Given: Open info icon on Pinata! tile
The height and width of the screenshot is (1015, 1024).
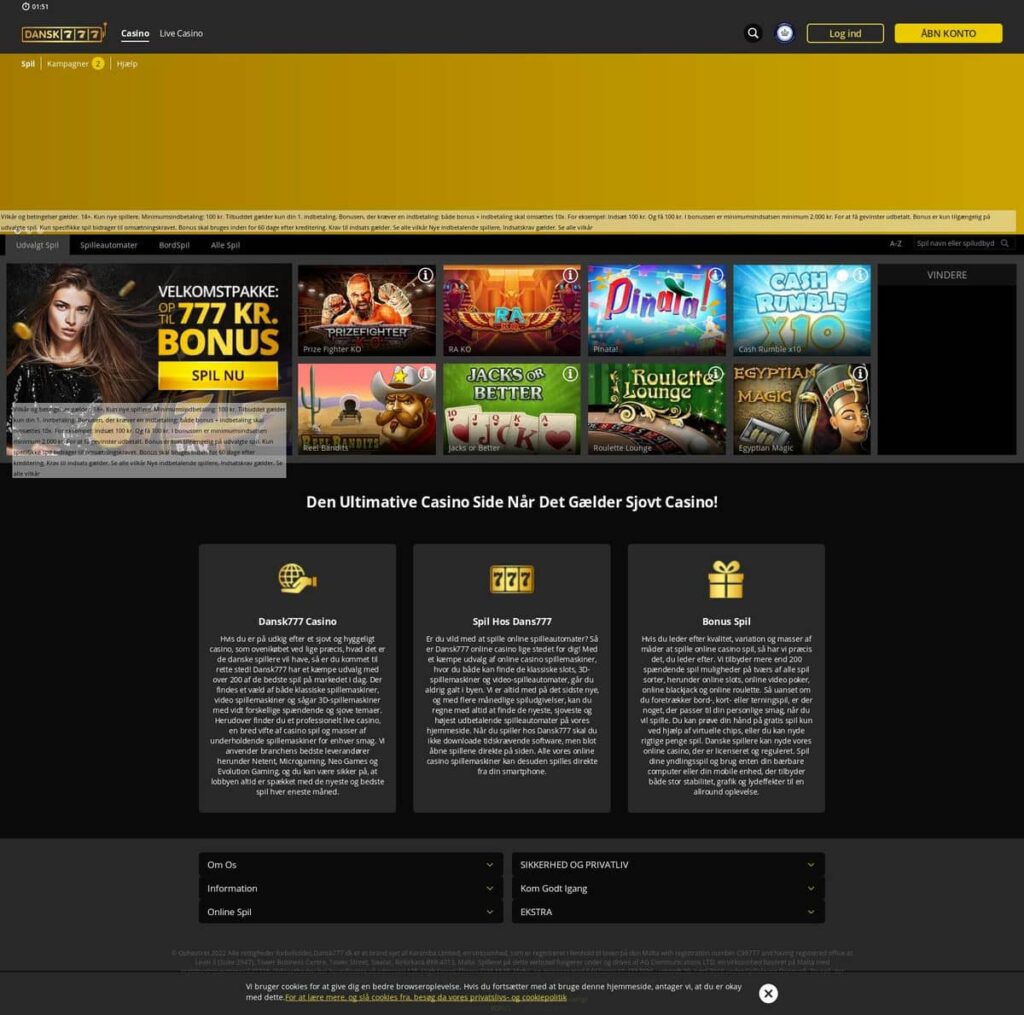Looking at the screenshot, I should (x=715, y=275).
